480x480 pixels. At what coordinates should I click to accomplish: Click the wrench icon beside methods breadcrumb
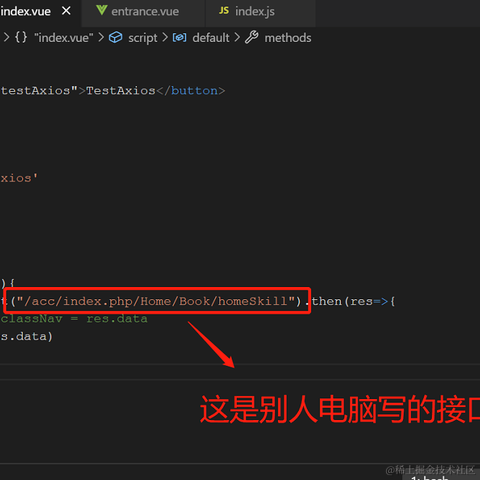(252, 37)
